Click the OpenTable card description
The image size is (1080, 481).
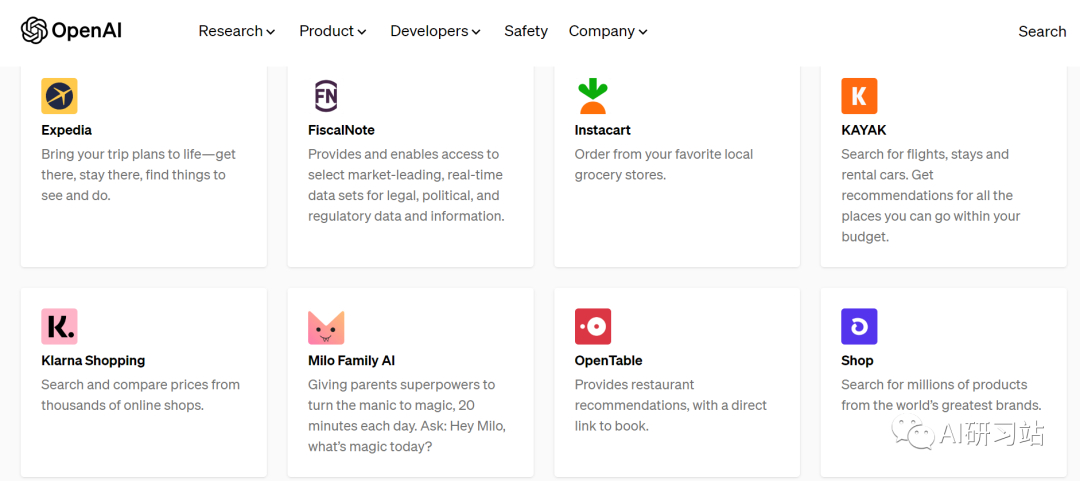pos(671,405)
